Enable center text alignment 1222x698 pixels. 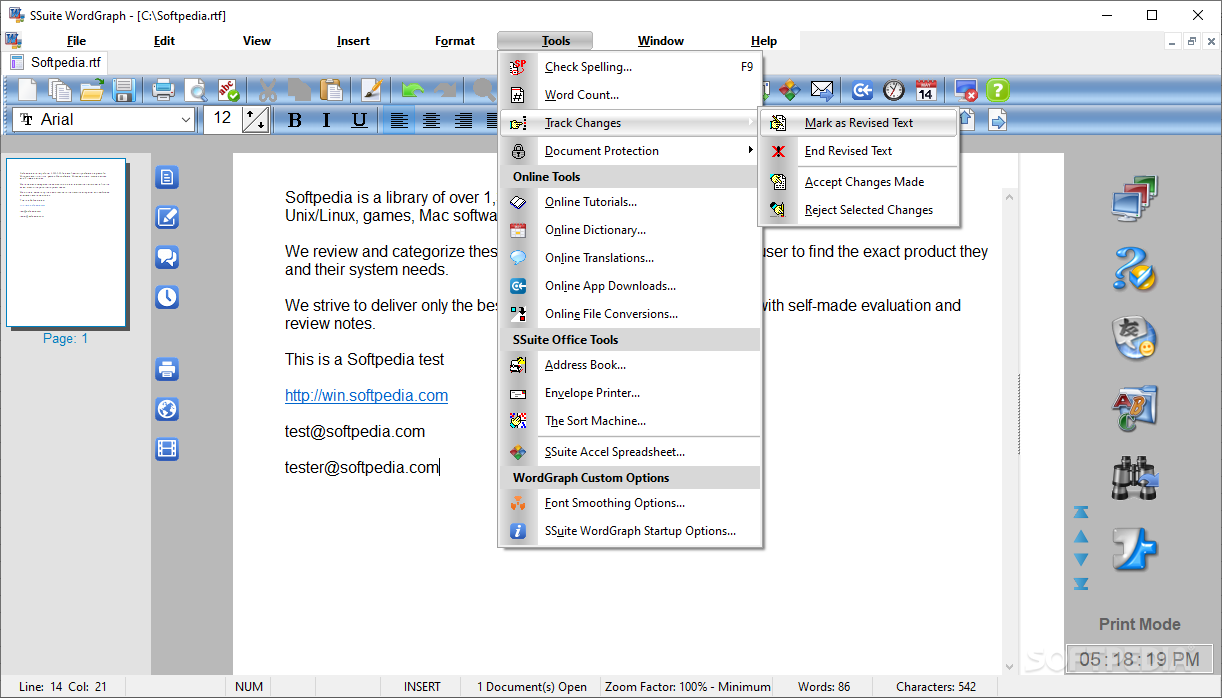pyautogui.click(x=431, y=121)
